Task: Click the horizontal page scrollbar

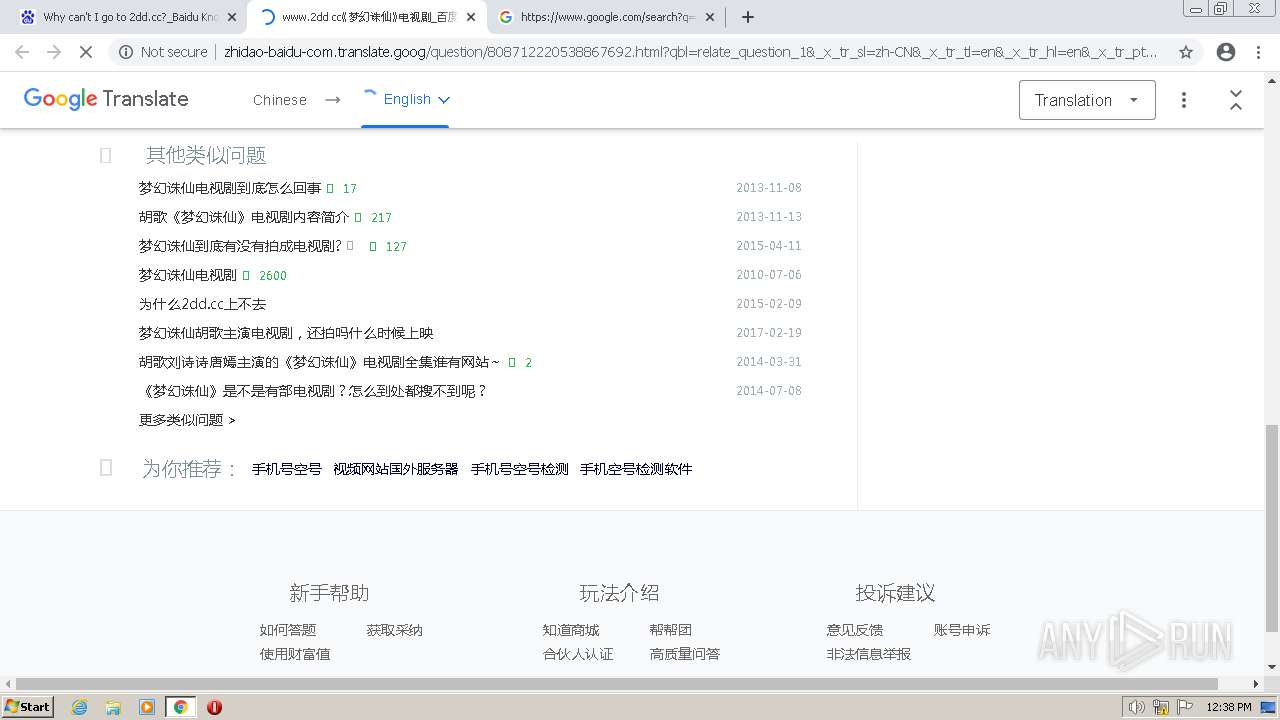Action: click(x=618, y=684)
